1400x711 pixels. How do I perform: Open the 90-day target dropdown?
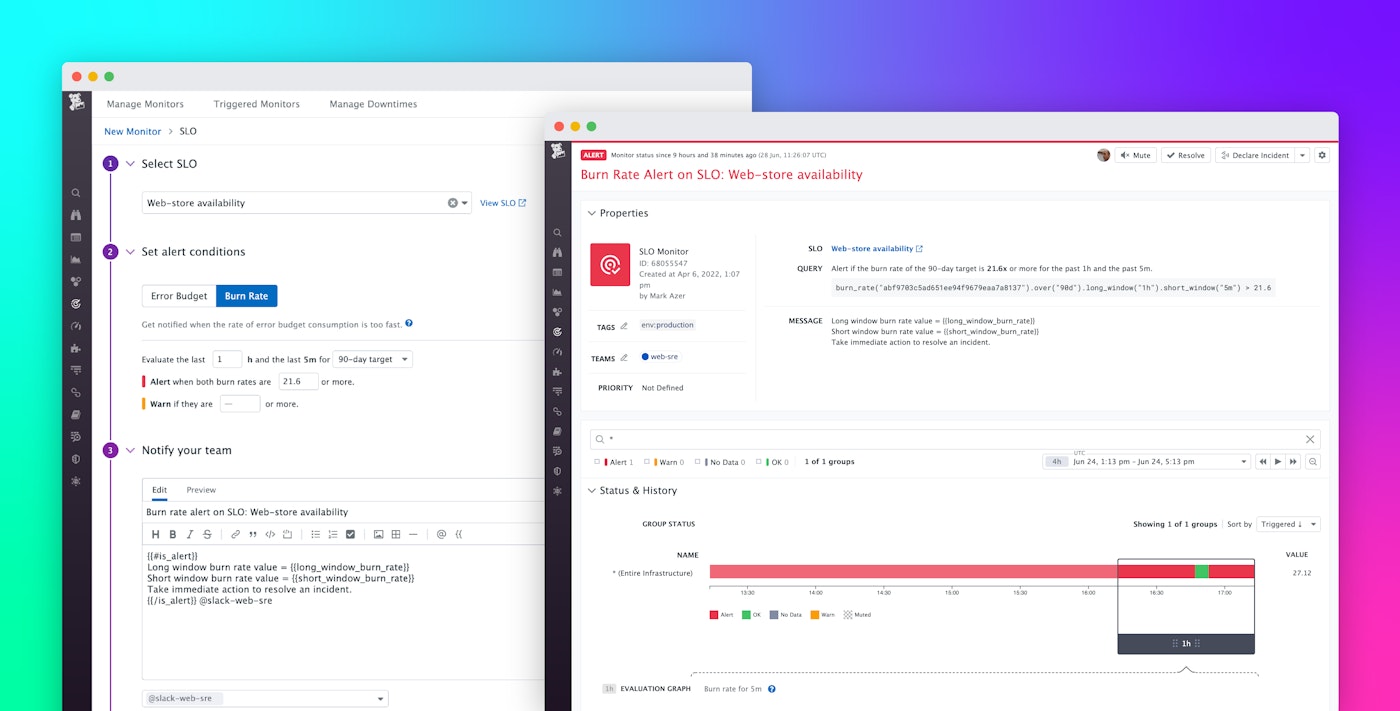point(372,358)
